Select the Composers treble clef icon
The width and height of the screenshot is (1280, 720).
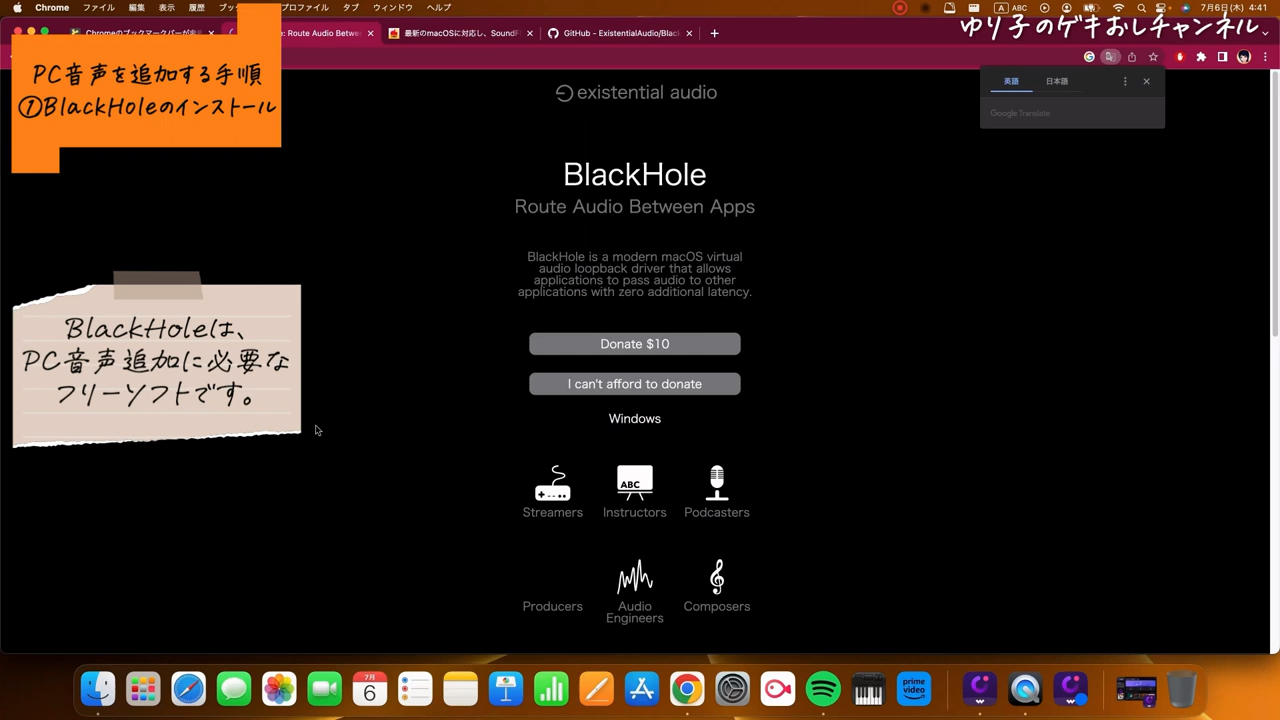pos(716,577)
